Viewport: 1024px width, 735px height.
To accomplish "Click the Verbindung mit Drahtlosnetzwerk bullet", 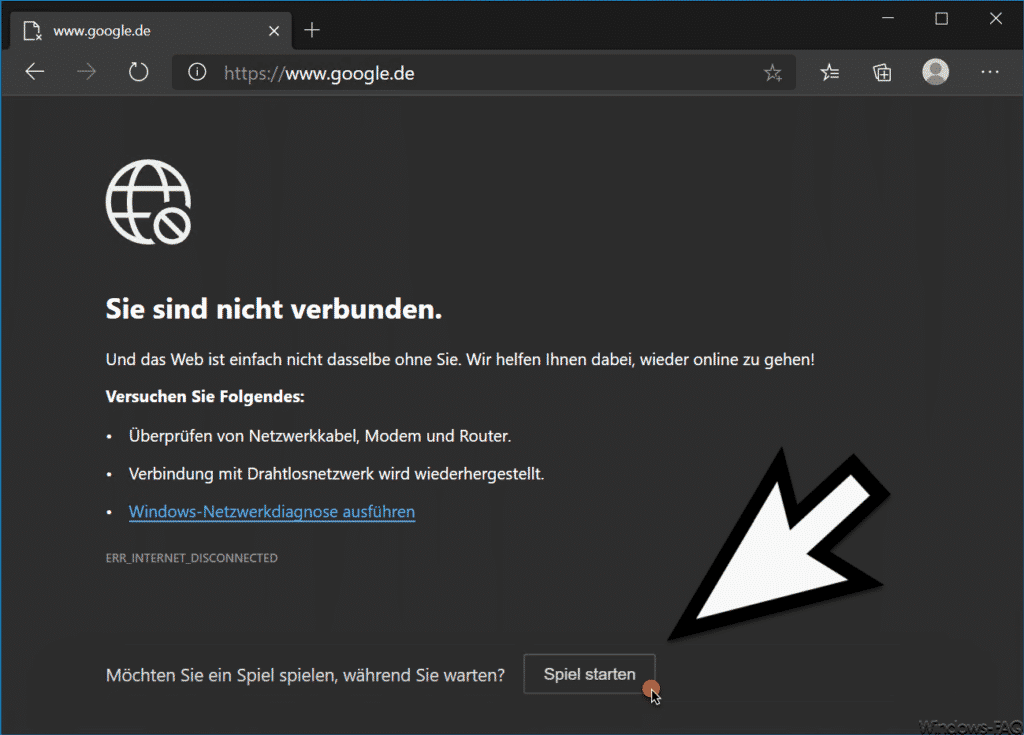I will click(336, 474).
